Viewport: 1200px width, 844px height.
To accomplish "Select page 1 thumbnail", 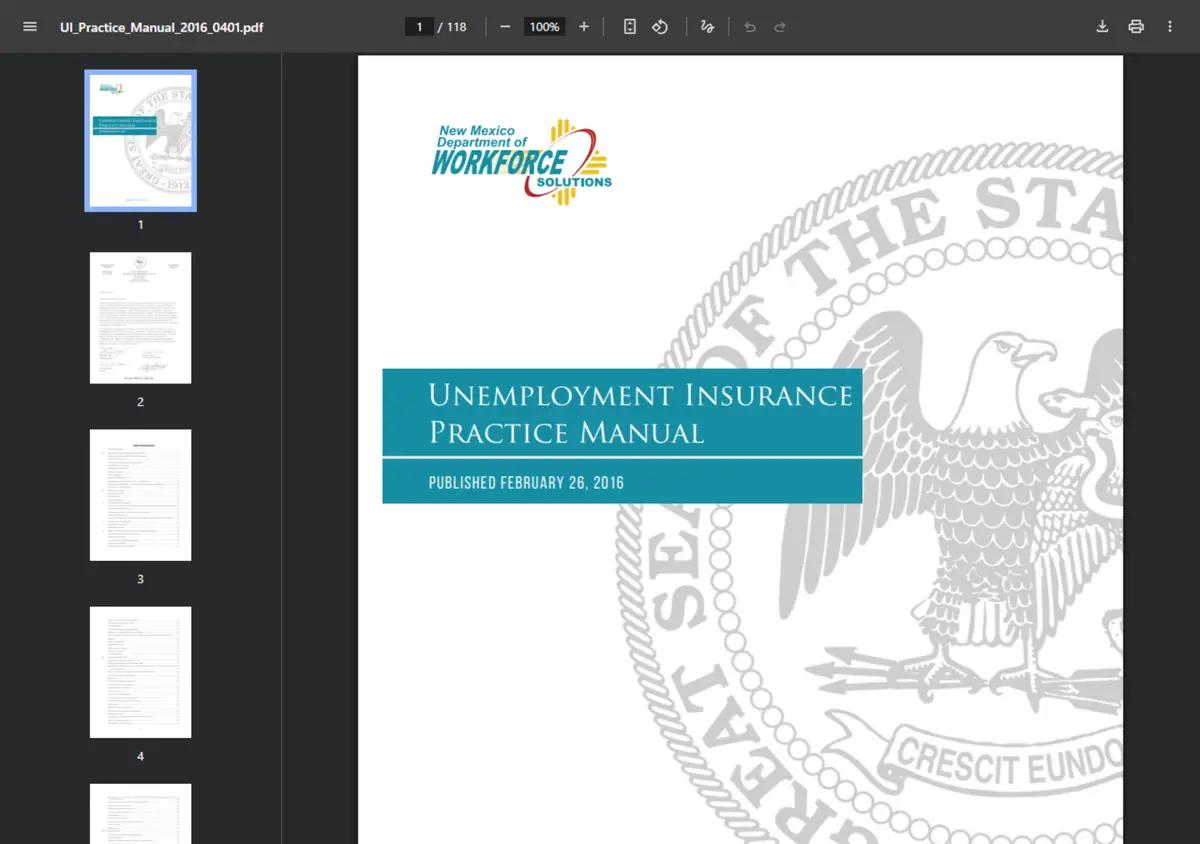I will tap(140, 141).
